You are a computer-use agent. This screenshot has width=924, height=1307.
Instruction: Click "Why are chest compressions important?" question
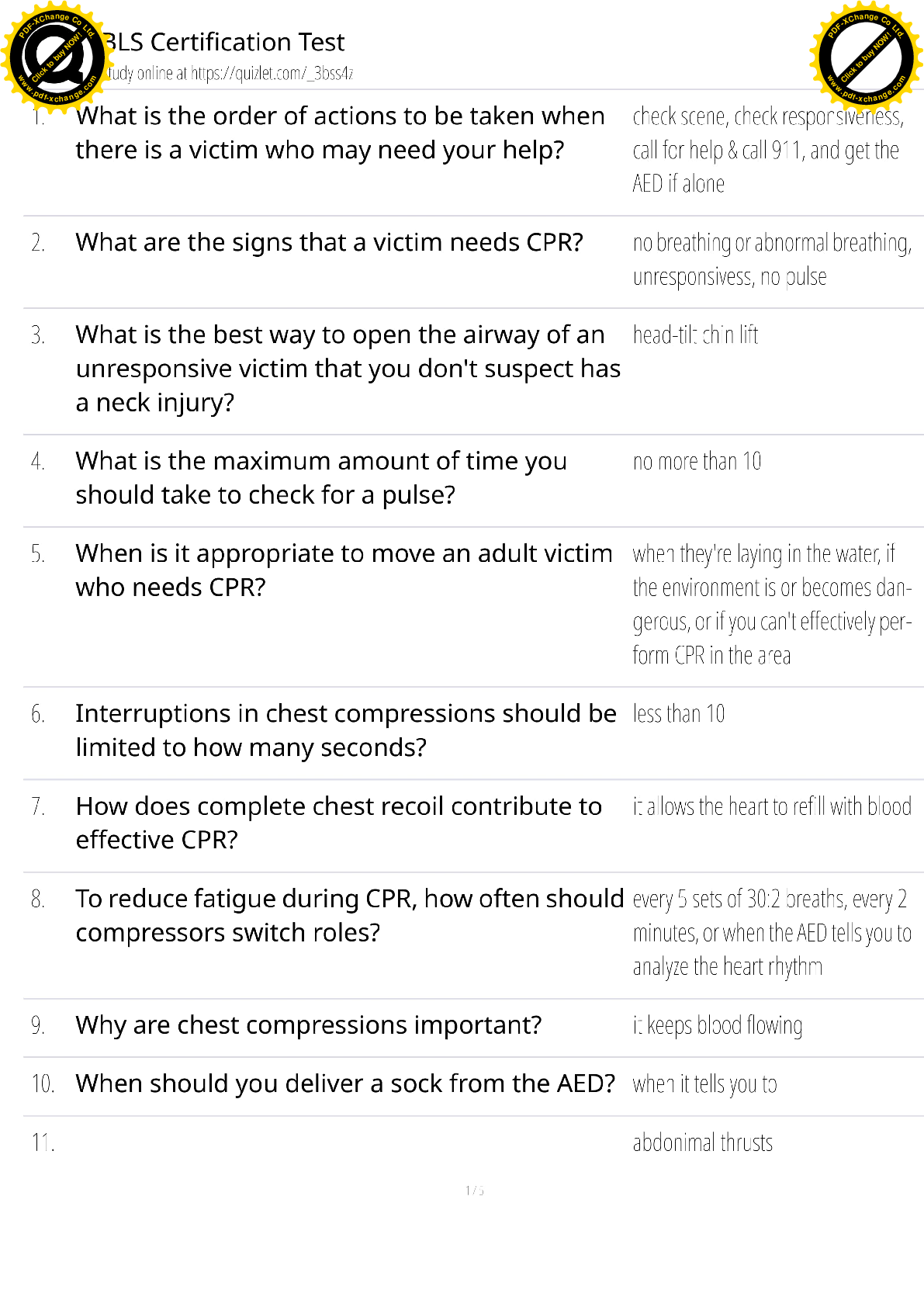309,1025
